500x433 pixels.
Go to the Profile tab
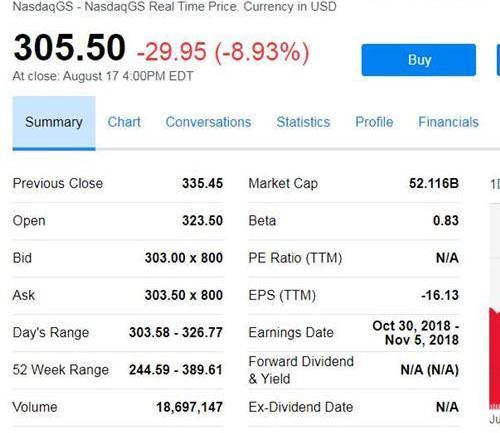pyautogui.click(x=374, y=122)
